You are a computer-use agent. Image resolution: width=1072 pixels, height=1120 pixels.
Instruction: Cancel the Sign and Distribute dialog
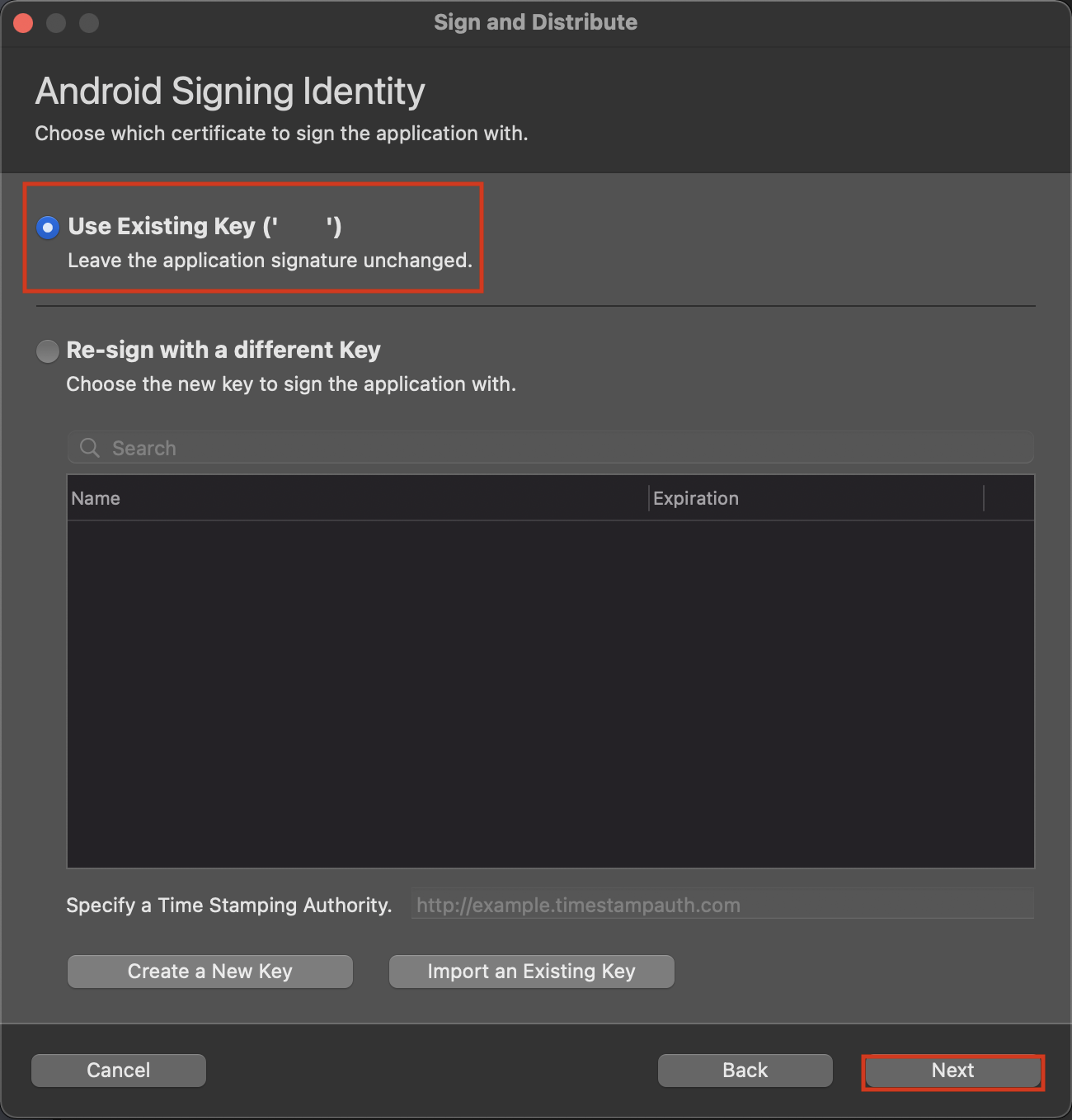coord(119,1071)
